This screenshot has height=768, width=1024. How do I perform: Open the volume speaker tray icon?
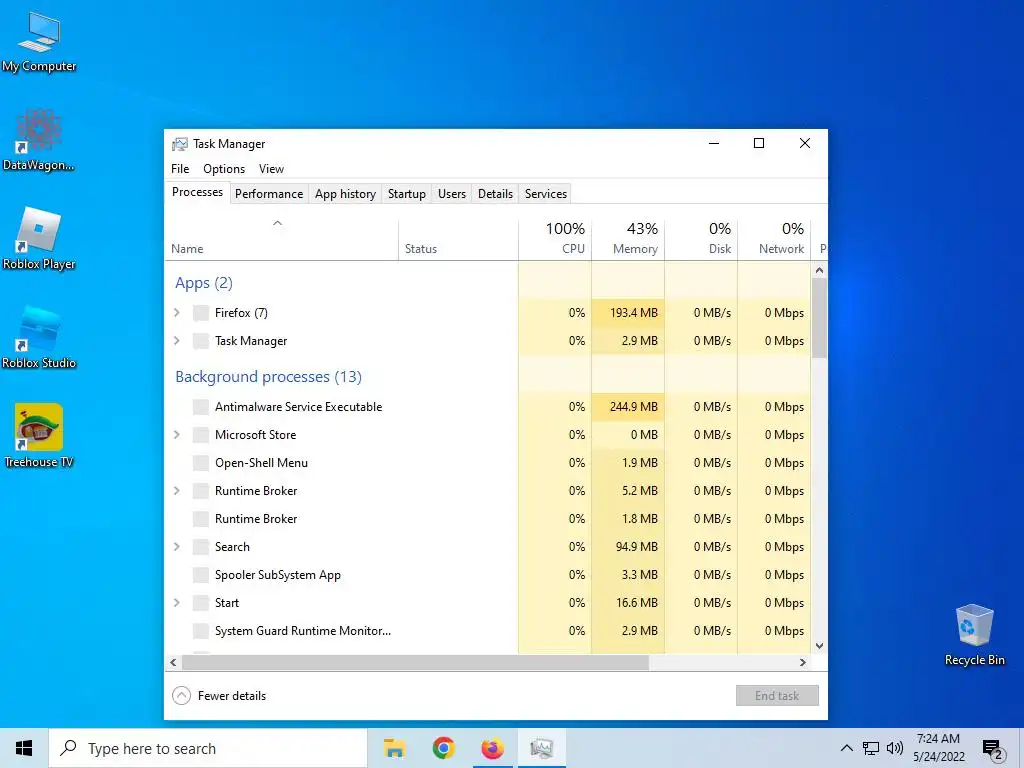tap(895, 748)
